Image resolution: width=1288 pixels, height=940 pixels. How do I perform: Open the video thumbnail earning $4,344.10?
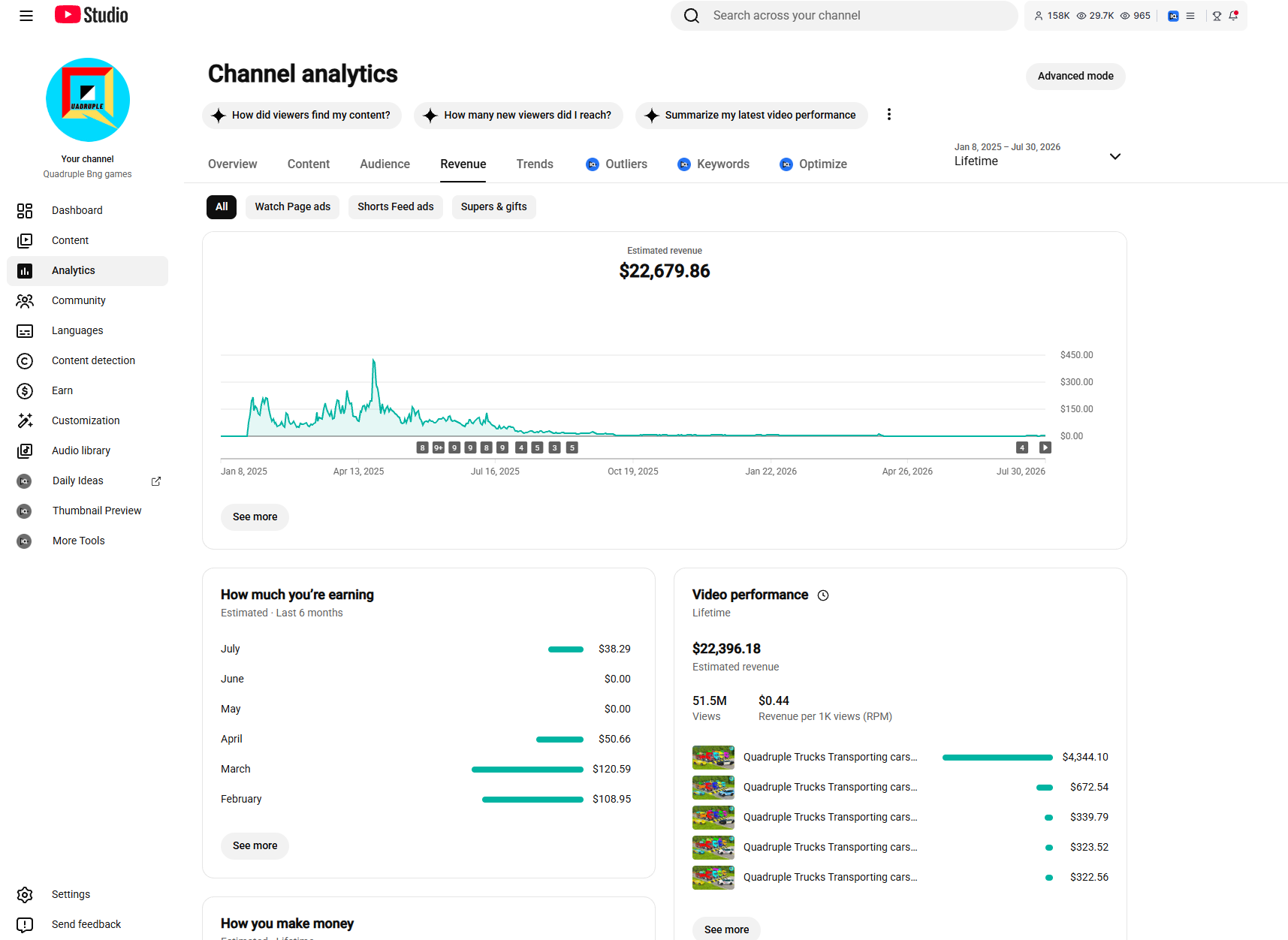point(713,758)
